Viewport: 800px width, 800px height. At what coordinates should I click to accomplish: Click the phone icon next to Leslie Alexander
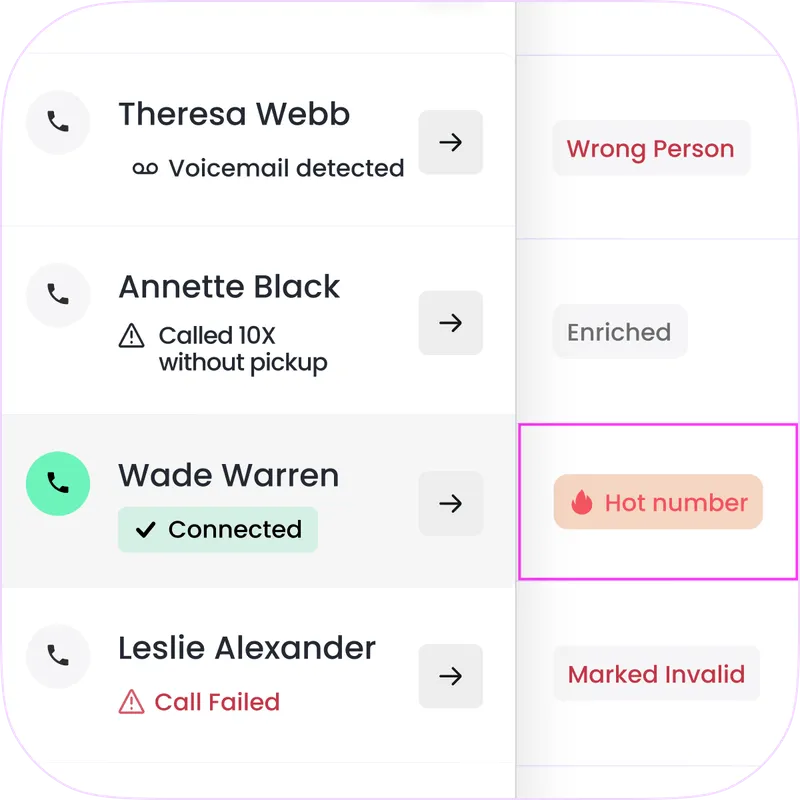[x=58, y=657]
